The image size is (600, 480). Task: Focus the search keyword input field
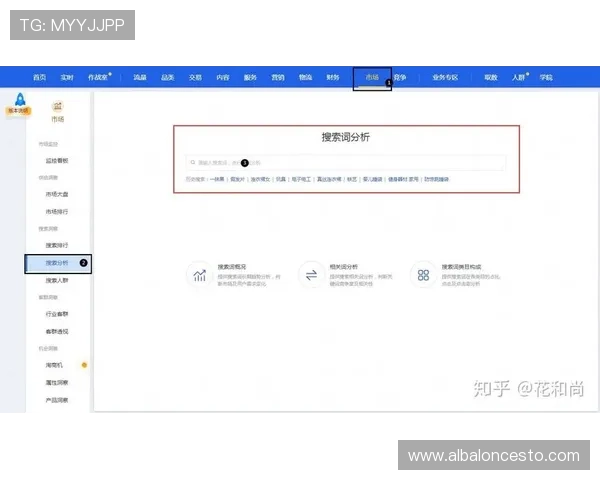(x=346, y=163)
